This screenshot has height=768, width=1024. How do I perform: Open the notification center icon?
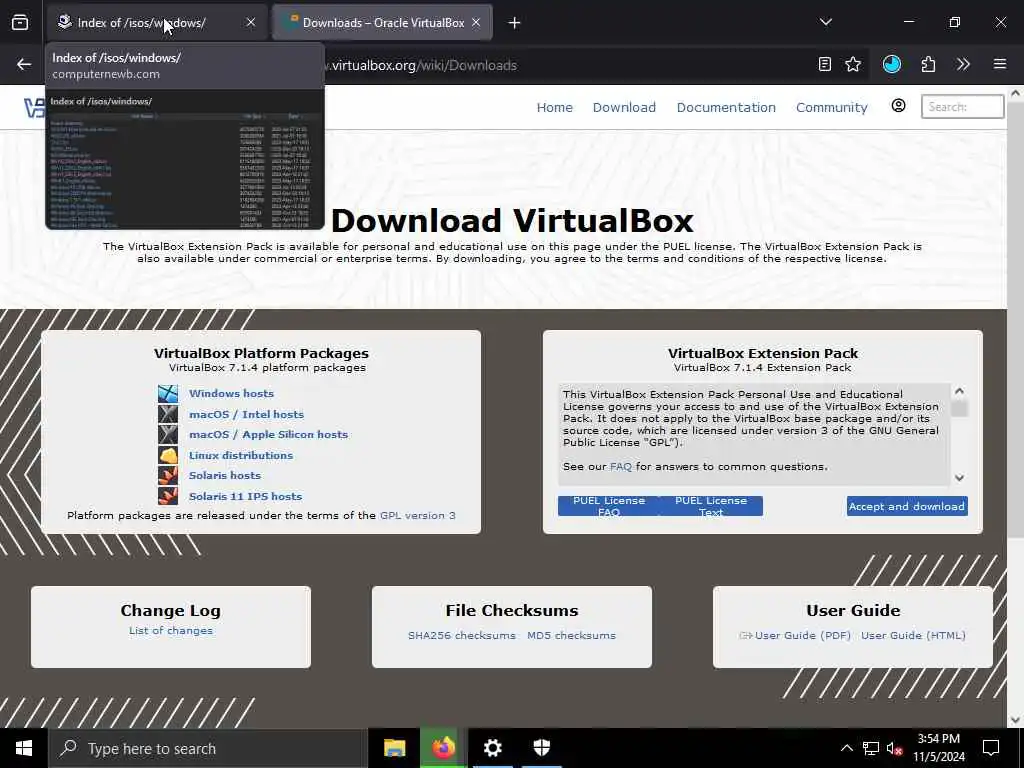991,748
